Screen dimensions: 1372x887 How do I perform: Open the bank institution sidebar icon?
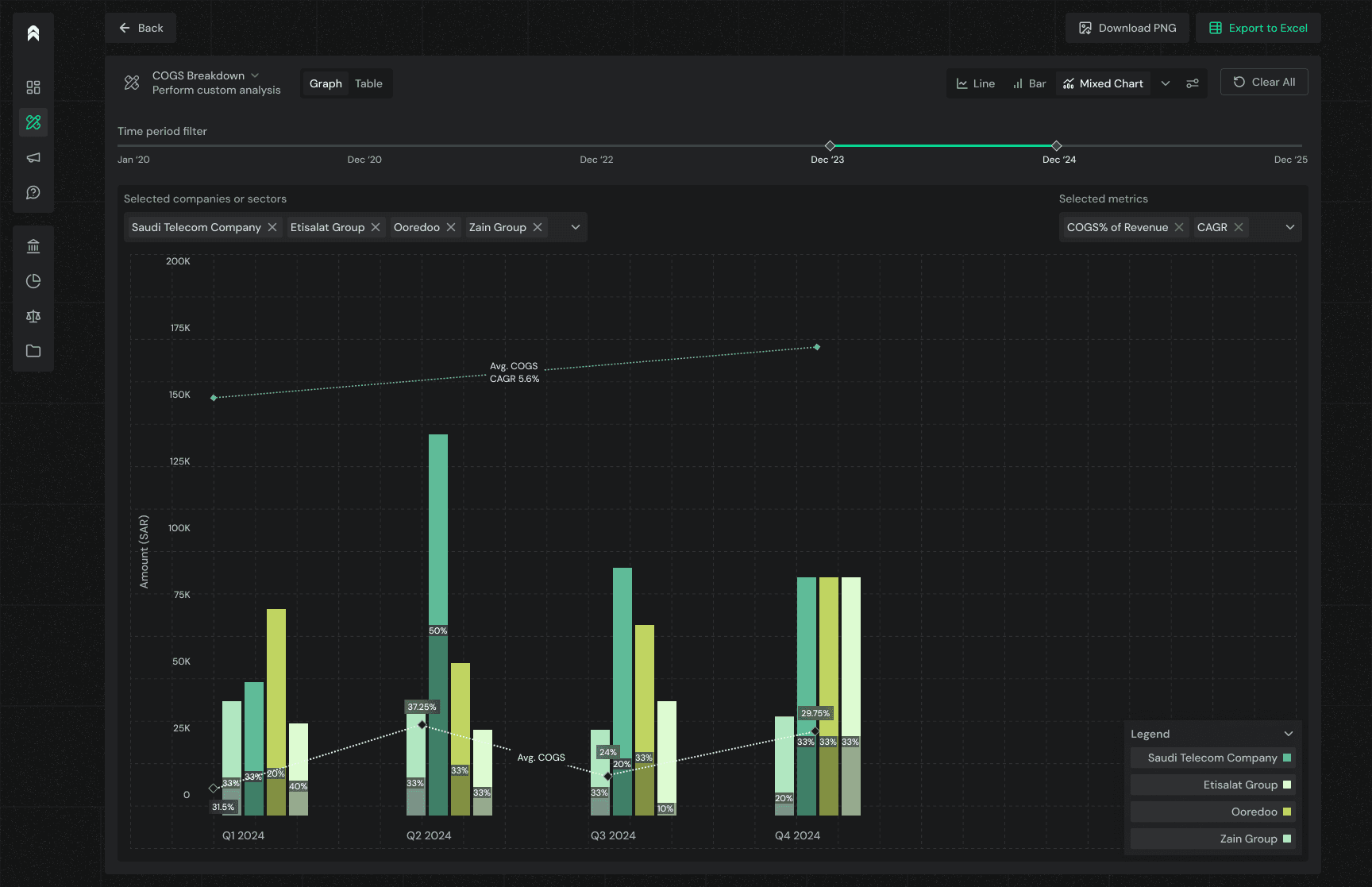[33, 246]
